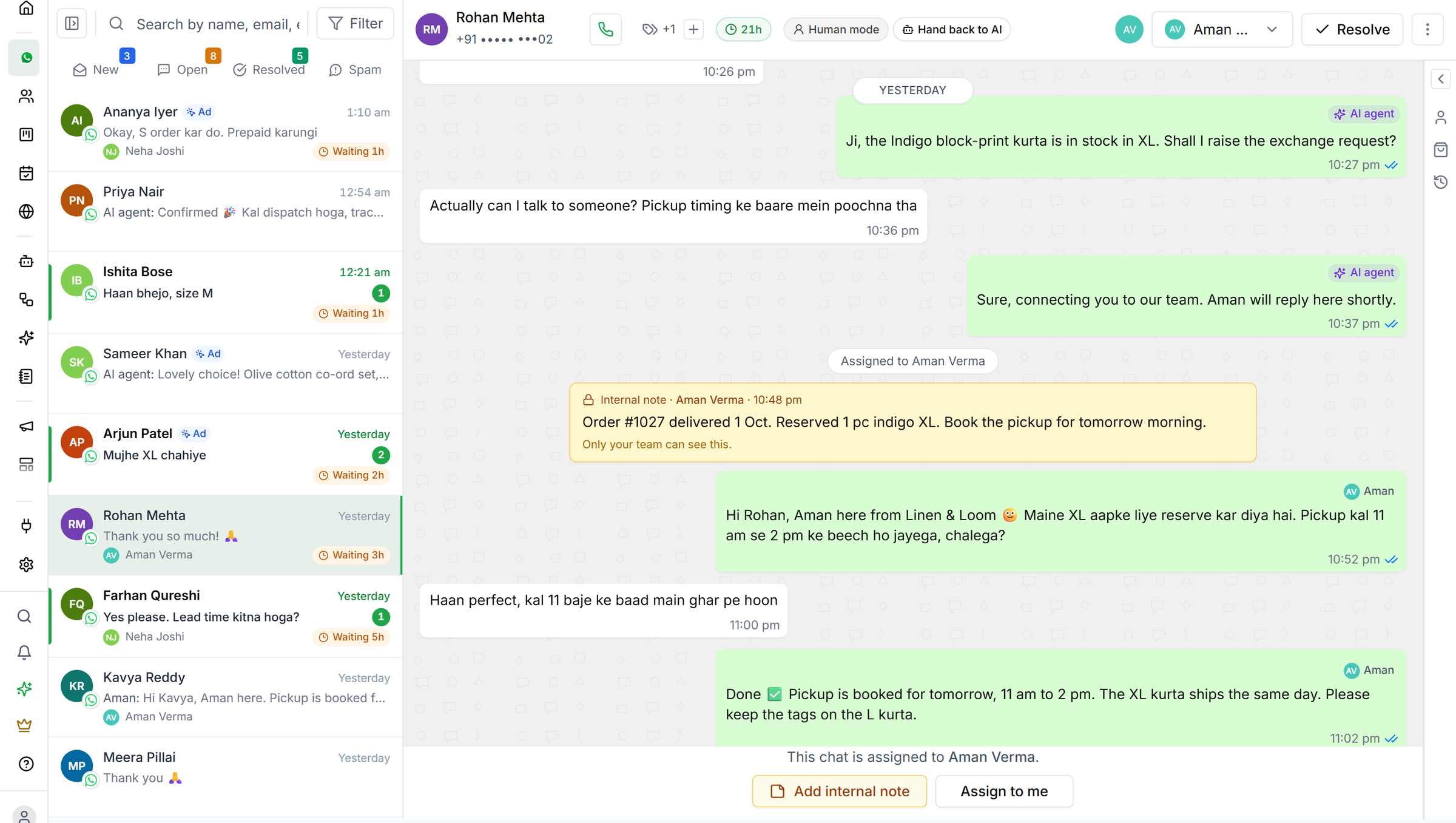Viewport: 1456px width, 823px height.
Task: Click the Resolve button
Action: [x=1352, y=29]
